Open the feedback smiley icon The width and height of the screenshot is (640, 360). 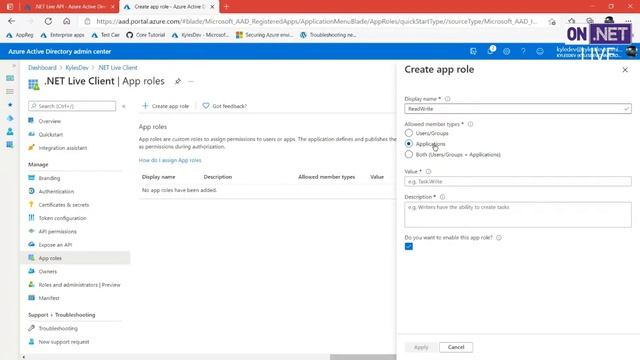tap(540, 51)
